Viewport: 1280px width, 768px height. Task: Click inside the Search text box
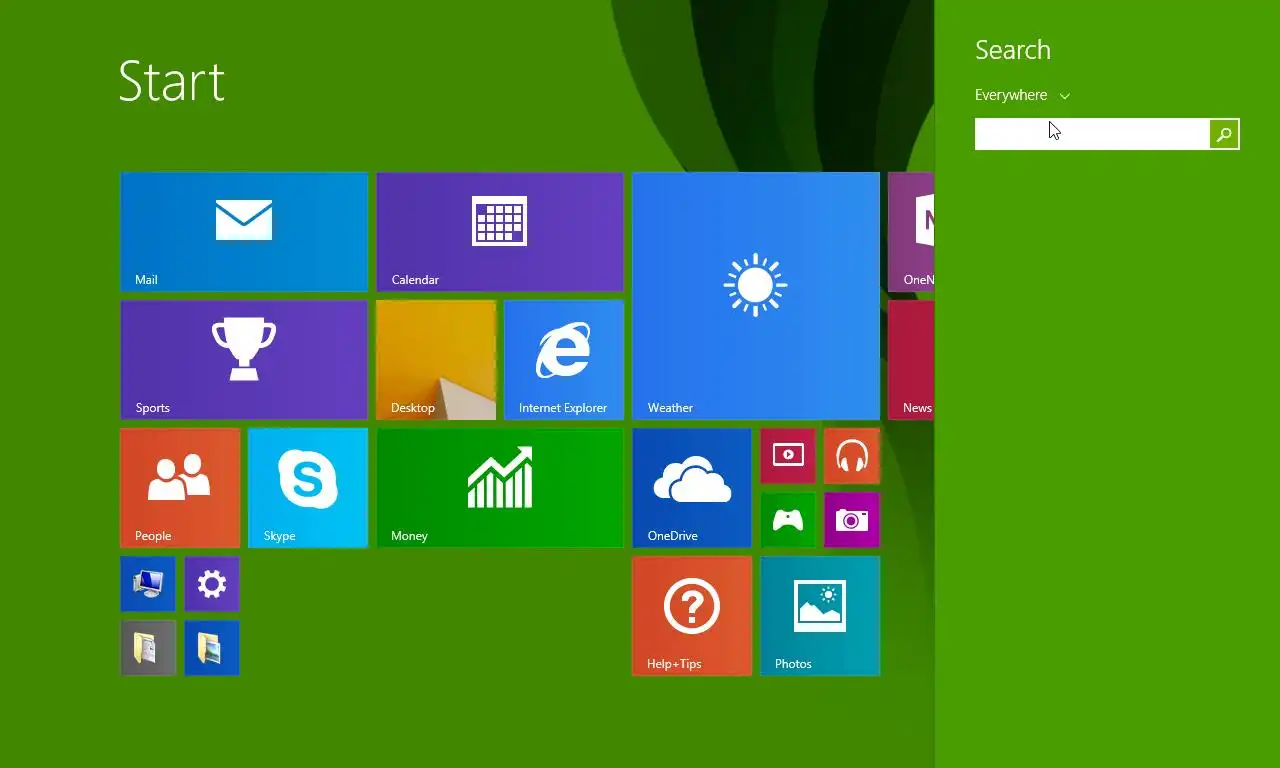click(x=1092, y=134)
